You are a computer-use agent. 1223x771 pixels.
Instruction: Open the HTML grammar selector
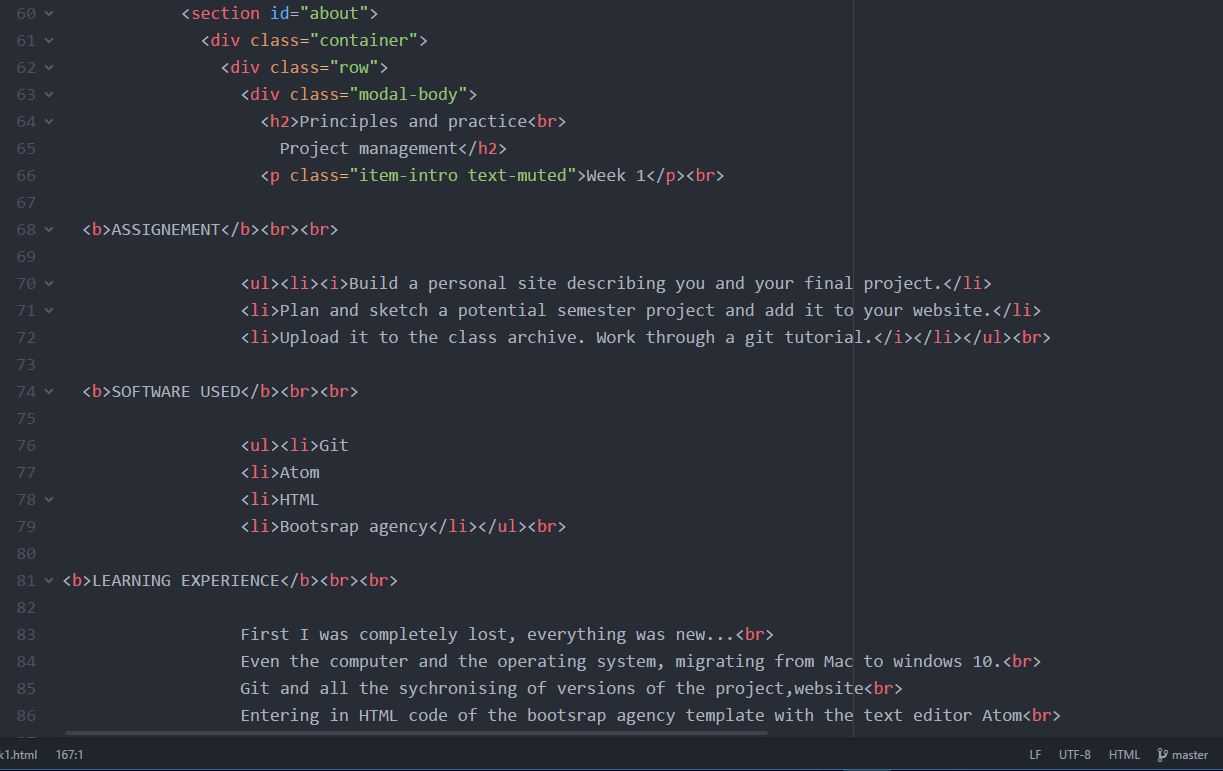(x=1124, y=755)
